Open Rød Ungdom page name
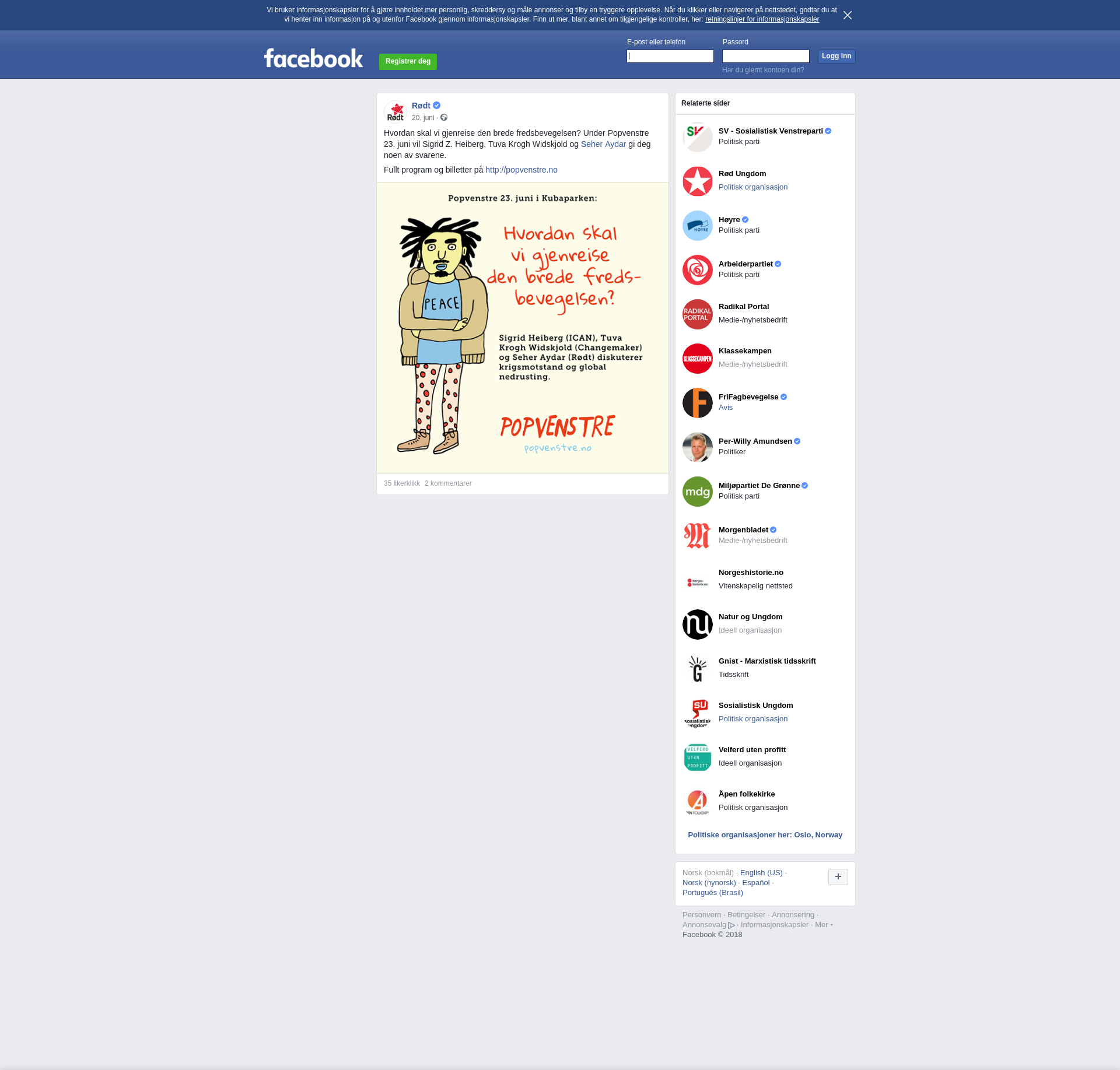 pos(743,174)
